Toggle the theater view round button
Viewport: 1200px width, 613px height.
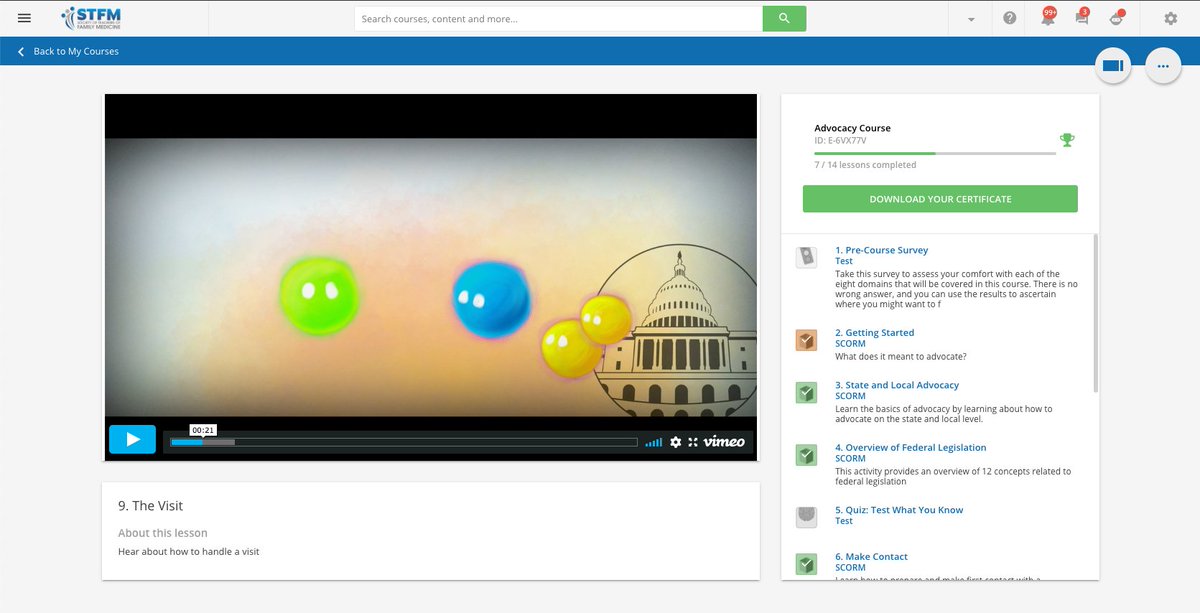[x=1112, y=66]
